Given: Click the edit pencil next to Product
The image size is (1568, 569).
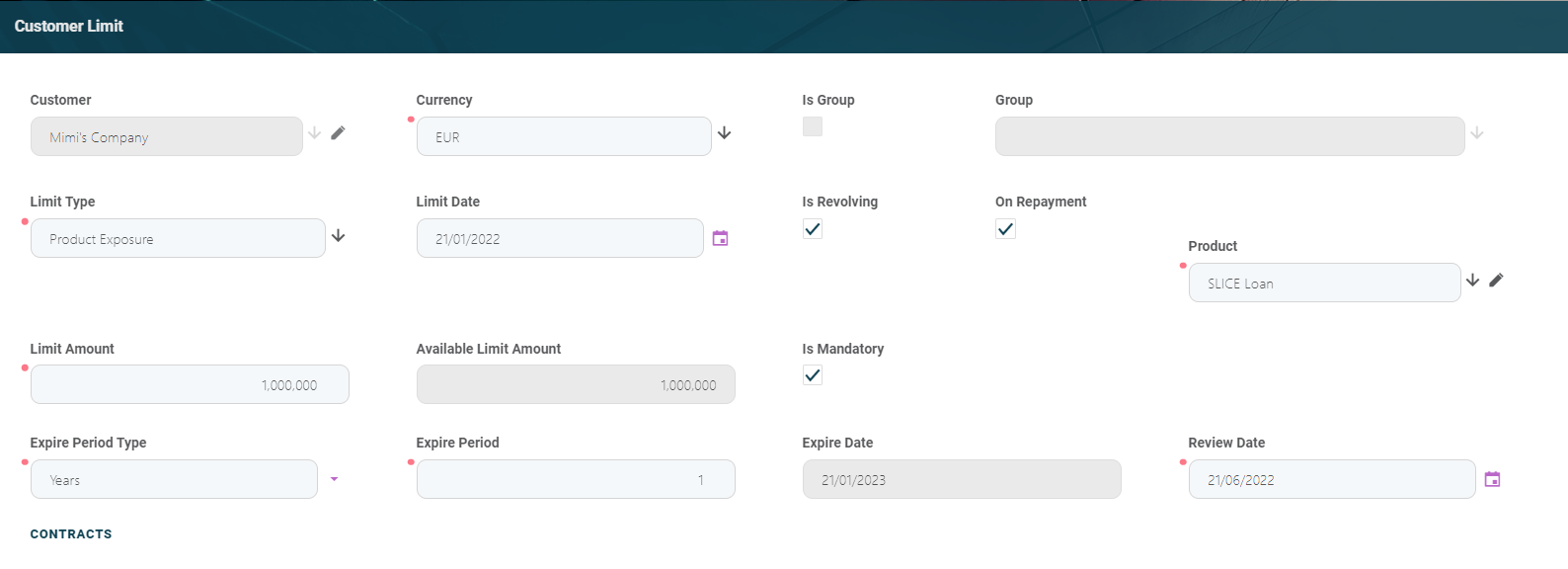Looking at the screenshot, I should (x=1496, y=281).
